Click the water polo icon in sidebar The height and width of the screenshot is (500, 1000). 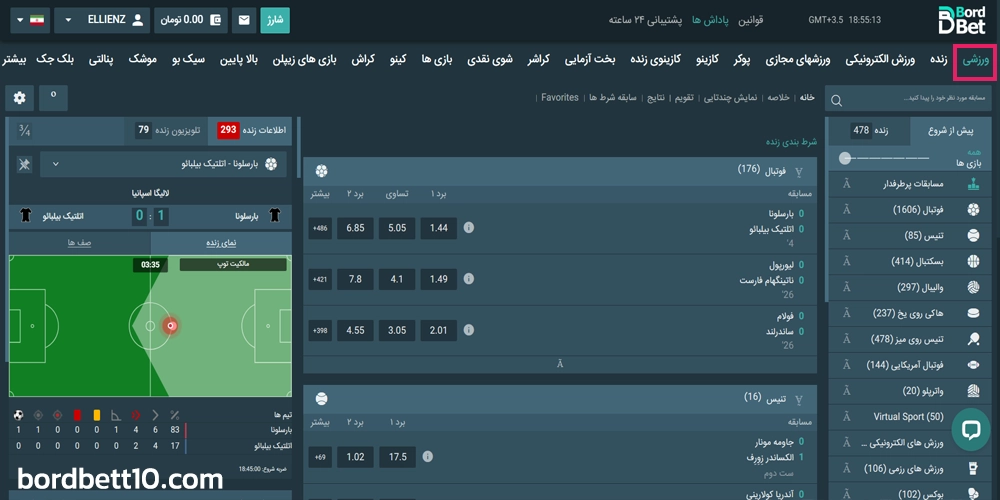973,391
